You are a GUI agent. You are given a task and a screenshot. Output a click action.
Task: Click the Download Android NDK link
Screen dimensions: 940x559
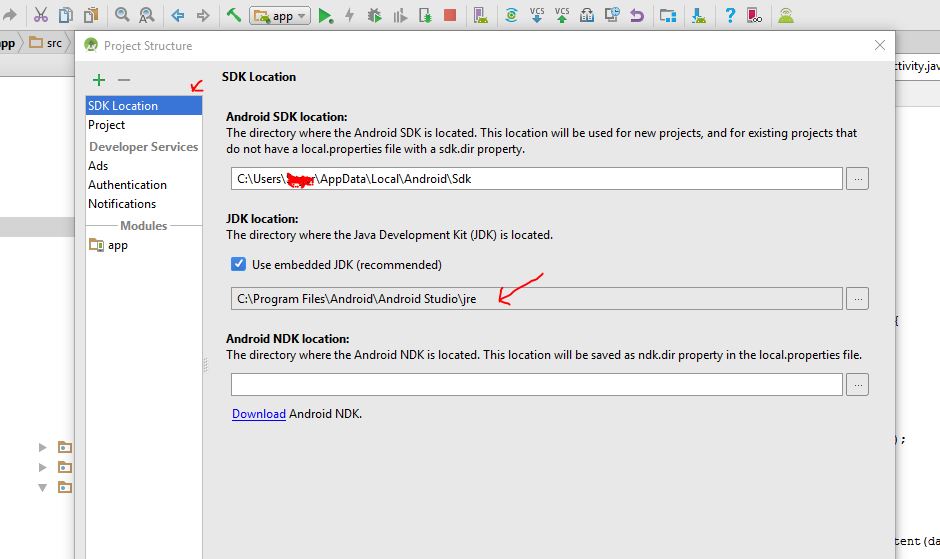[258, 414]
